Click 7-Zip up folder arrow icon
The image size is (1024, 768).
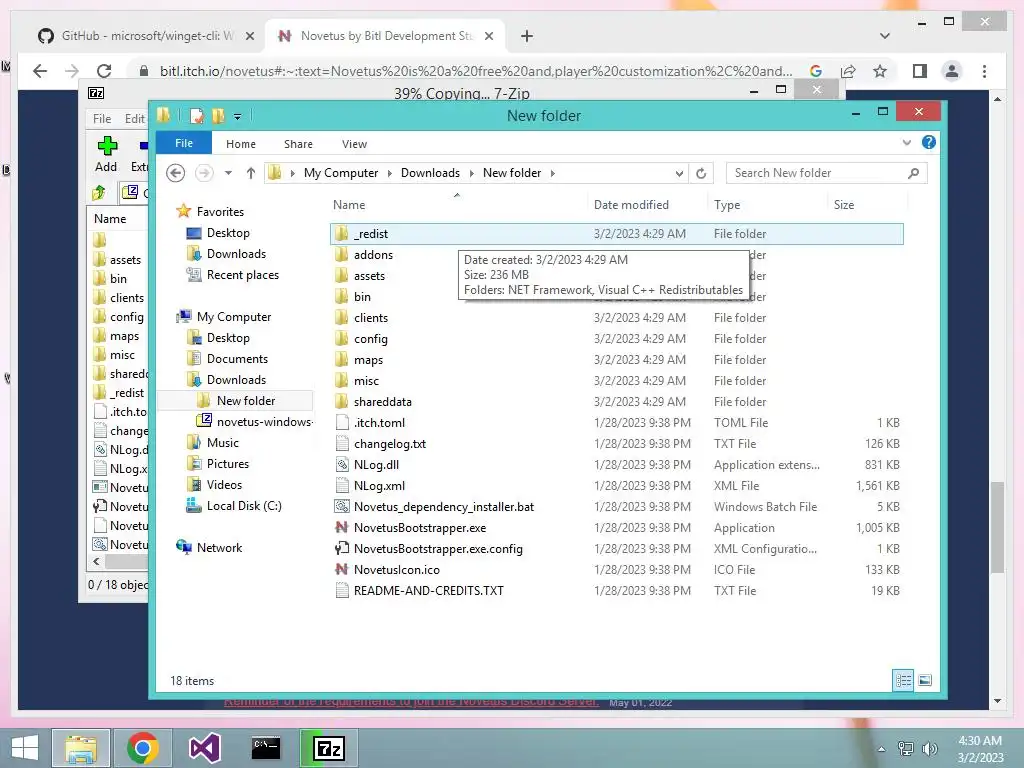[x=99, y=192]
